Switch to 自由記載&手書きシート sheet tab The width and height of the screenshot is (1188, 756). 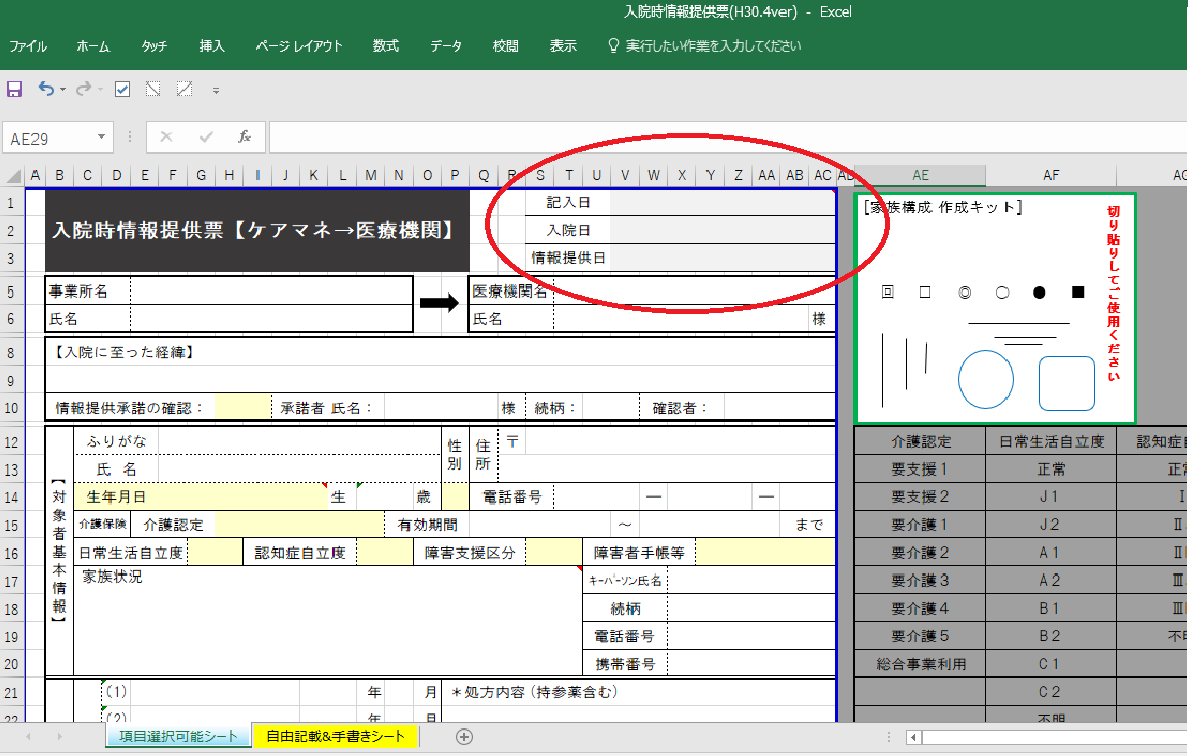point(335,737)
